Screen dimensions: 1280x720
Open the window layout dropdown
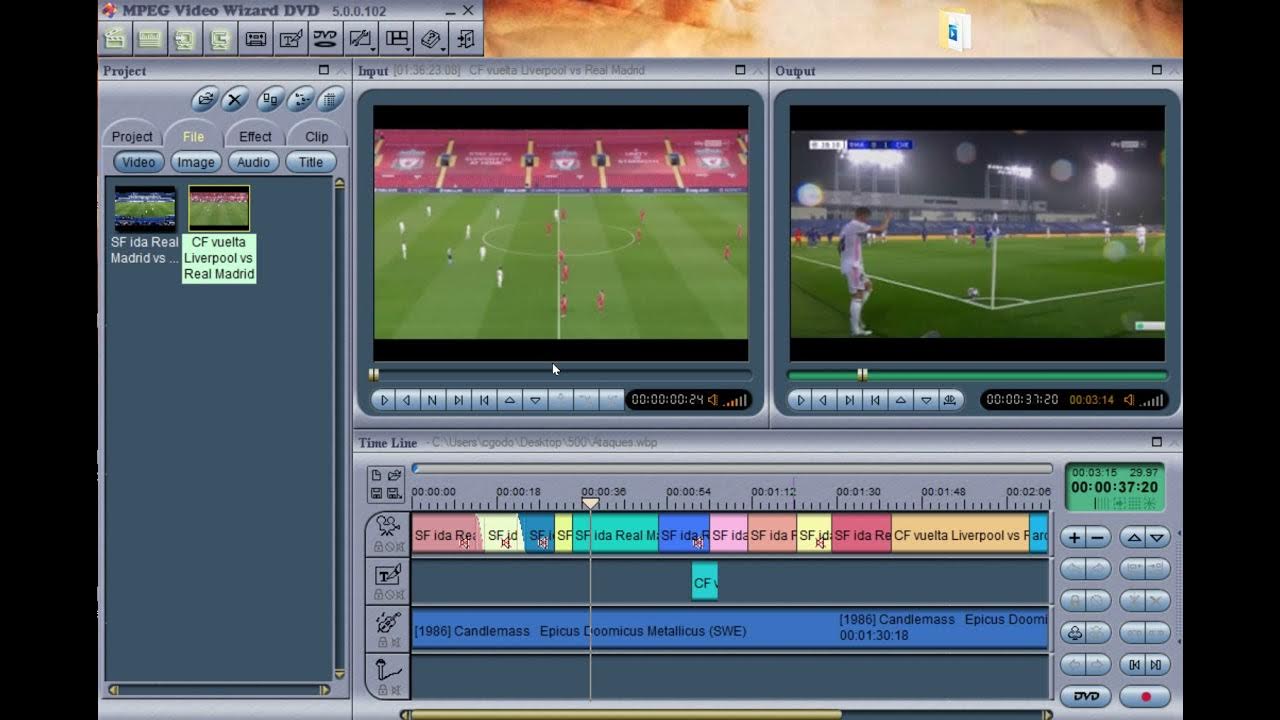click(397, 39)
